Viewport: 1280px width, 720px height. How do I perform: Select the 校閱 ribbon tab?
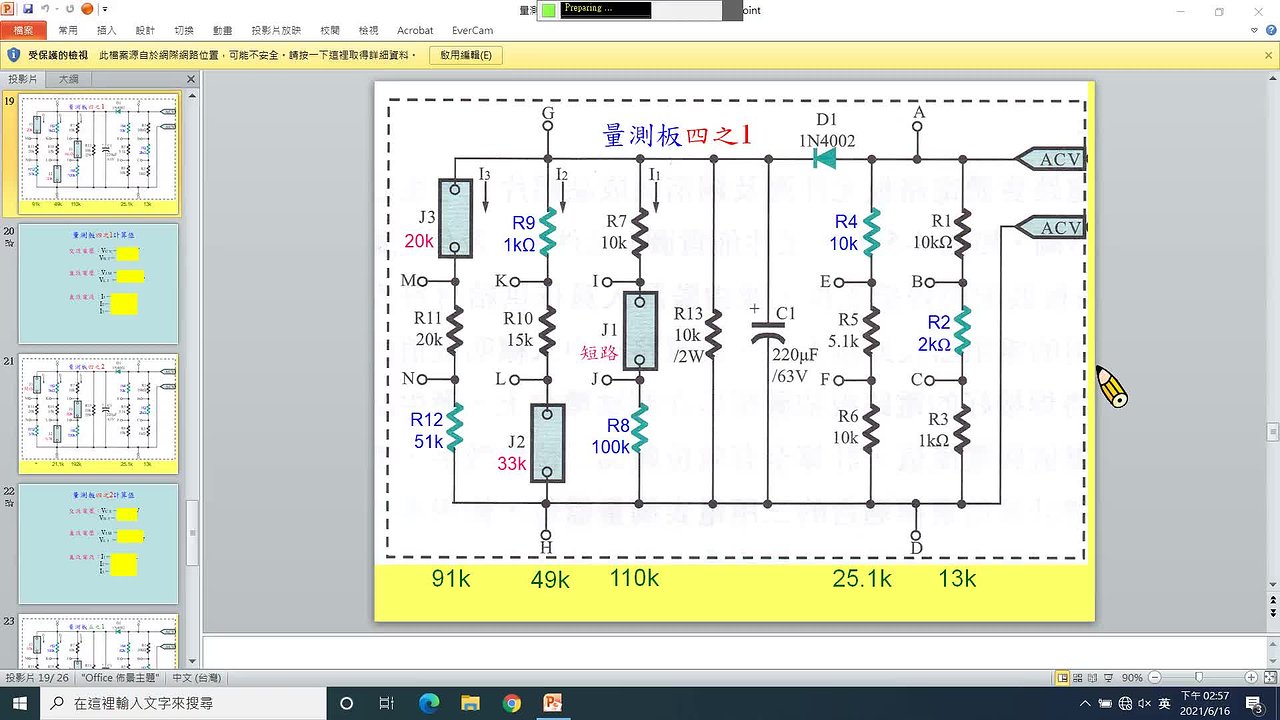[x=330, y=31]
